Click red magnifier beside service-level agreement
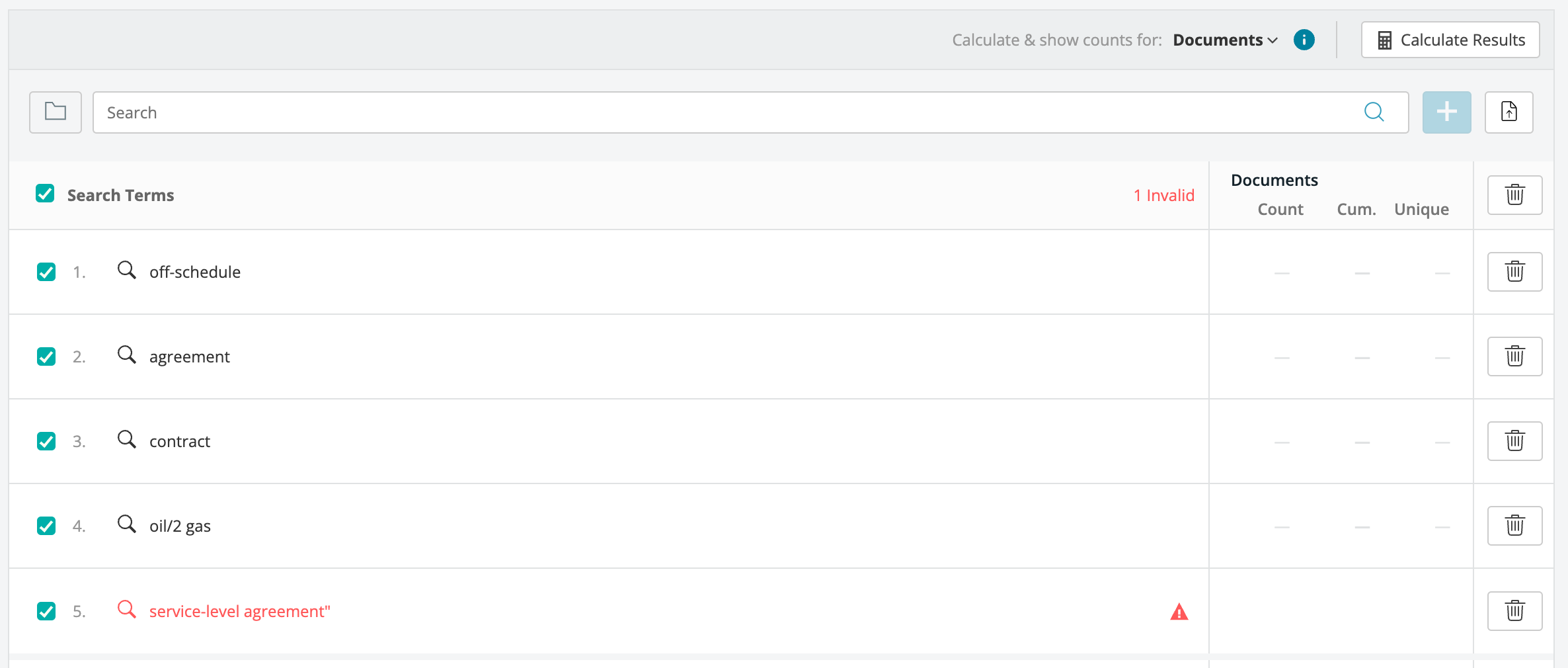Screen dimensions: 1568x668 pos(126,610)
